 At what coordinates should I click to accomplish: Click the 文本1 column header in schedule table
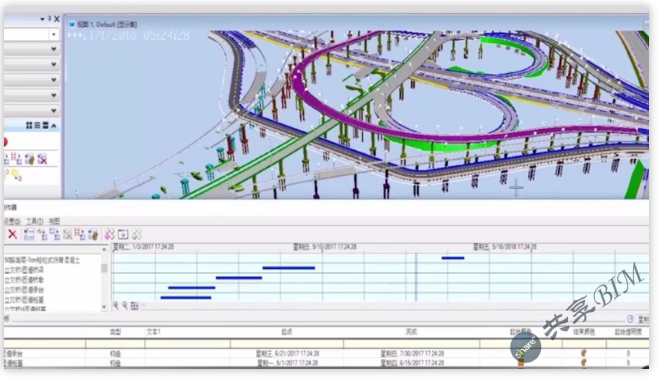[x=153, y=332]
